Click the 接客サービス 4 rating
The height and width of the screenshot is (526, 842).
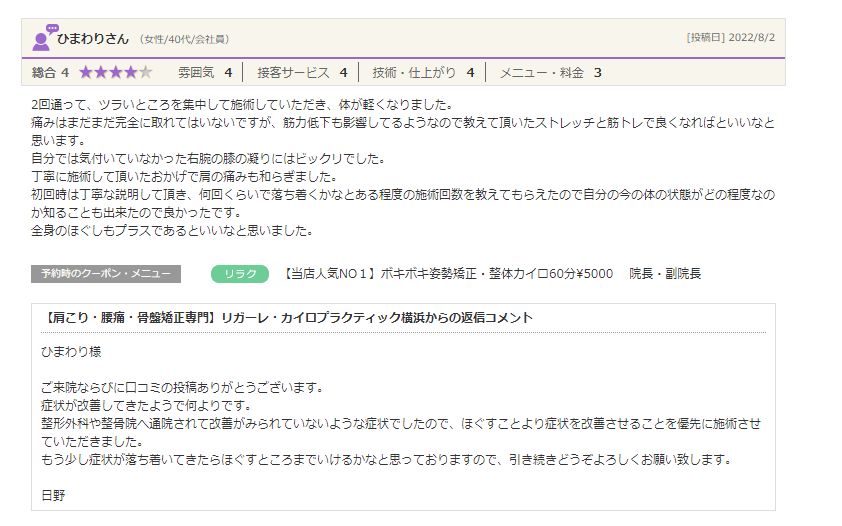coord(302,72)
